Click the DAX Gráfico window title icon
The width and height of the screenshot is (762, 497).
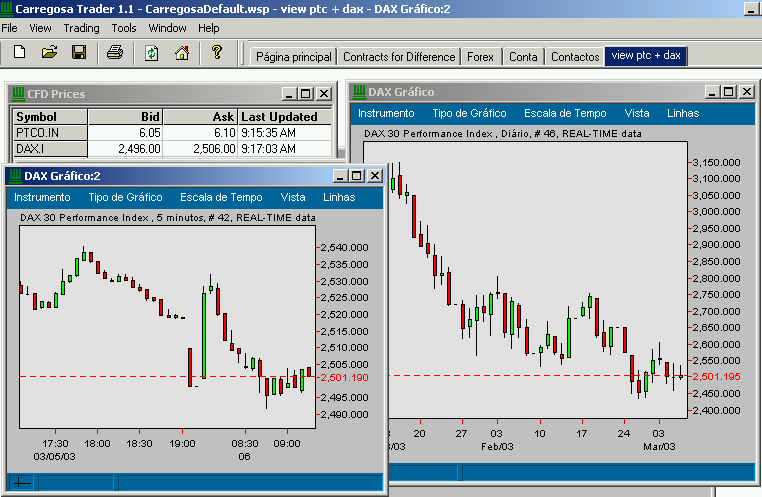[x=359, y=91]
